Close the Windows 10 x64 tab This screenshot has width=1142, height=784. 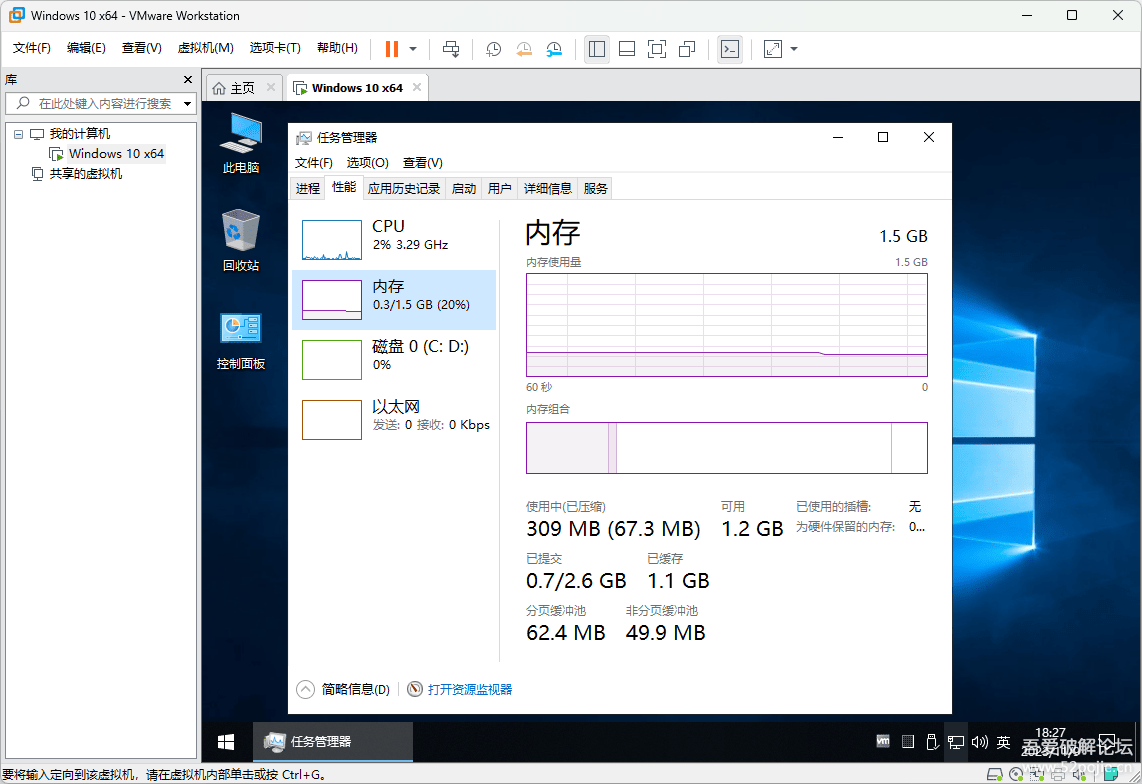pyautogui.click(x=417, y=87)
